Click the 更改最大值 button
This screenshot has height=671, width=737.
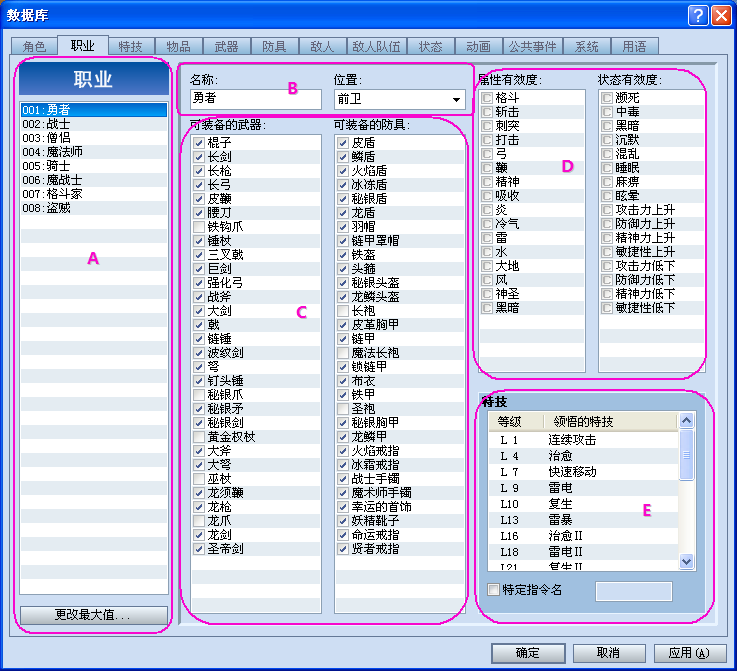(x=94, y=615)
